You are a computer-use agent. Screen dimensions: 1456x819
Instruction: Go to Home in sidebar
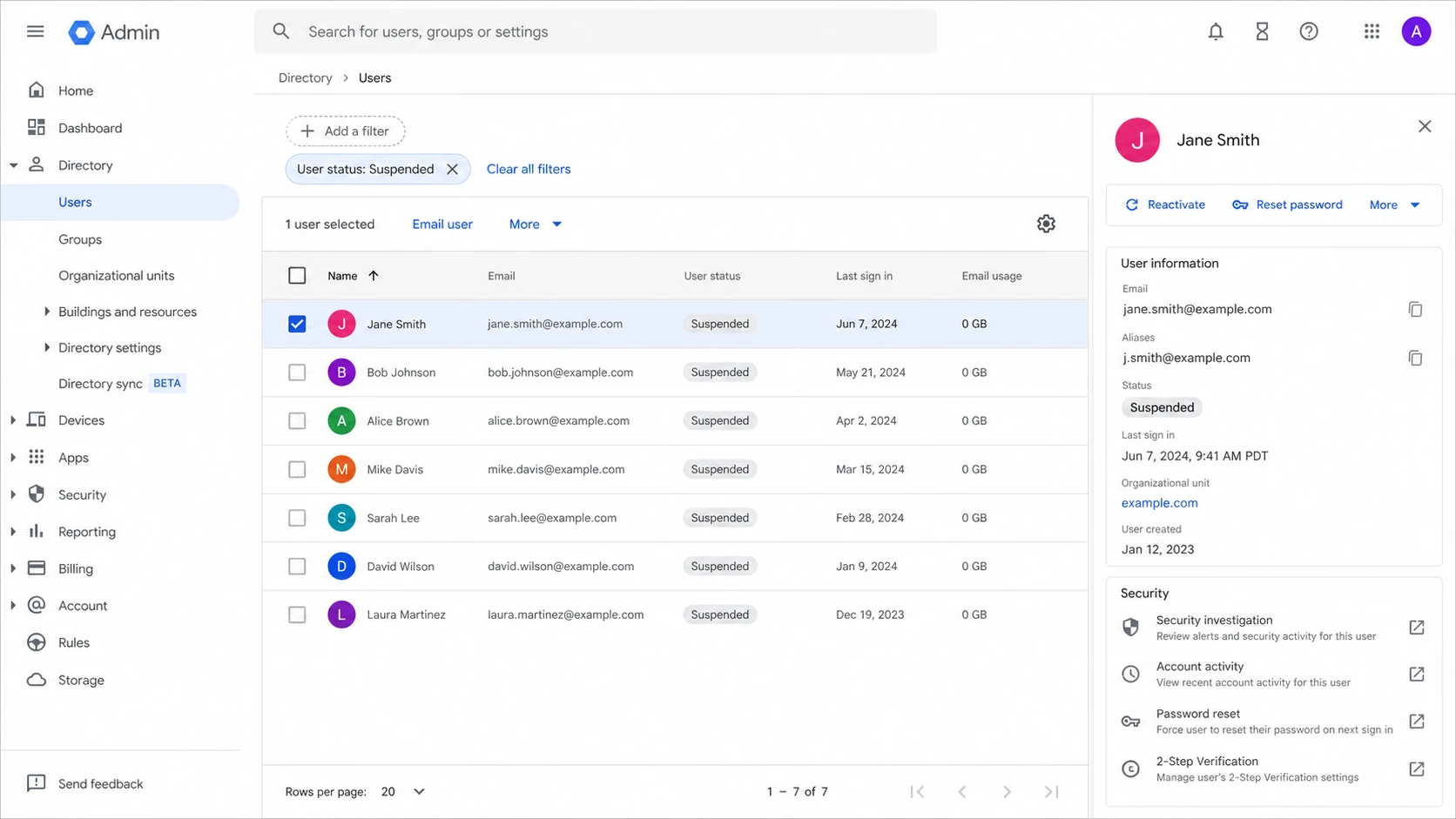point(76,91)
